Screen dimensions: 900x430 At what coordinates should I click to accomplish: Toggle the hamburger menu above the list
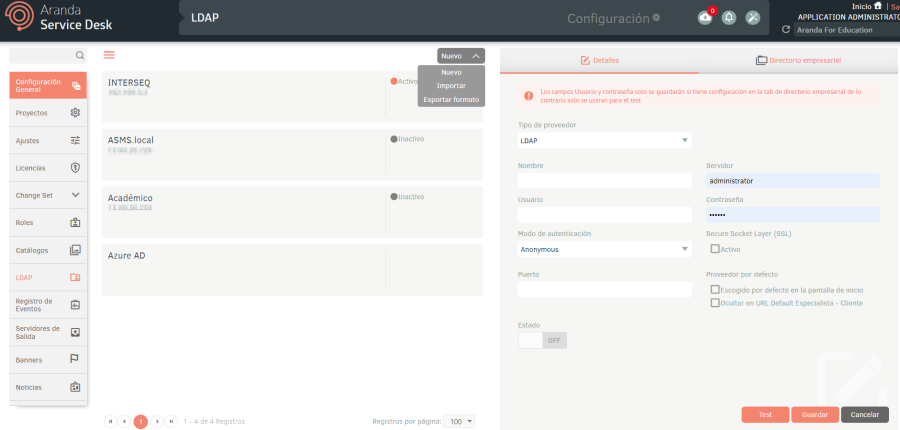(x=109, y=55)
